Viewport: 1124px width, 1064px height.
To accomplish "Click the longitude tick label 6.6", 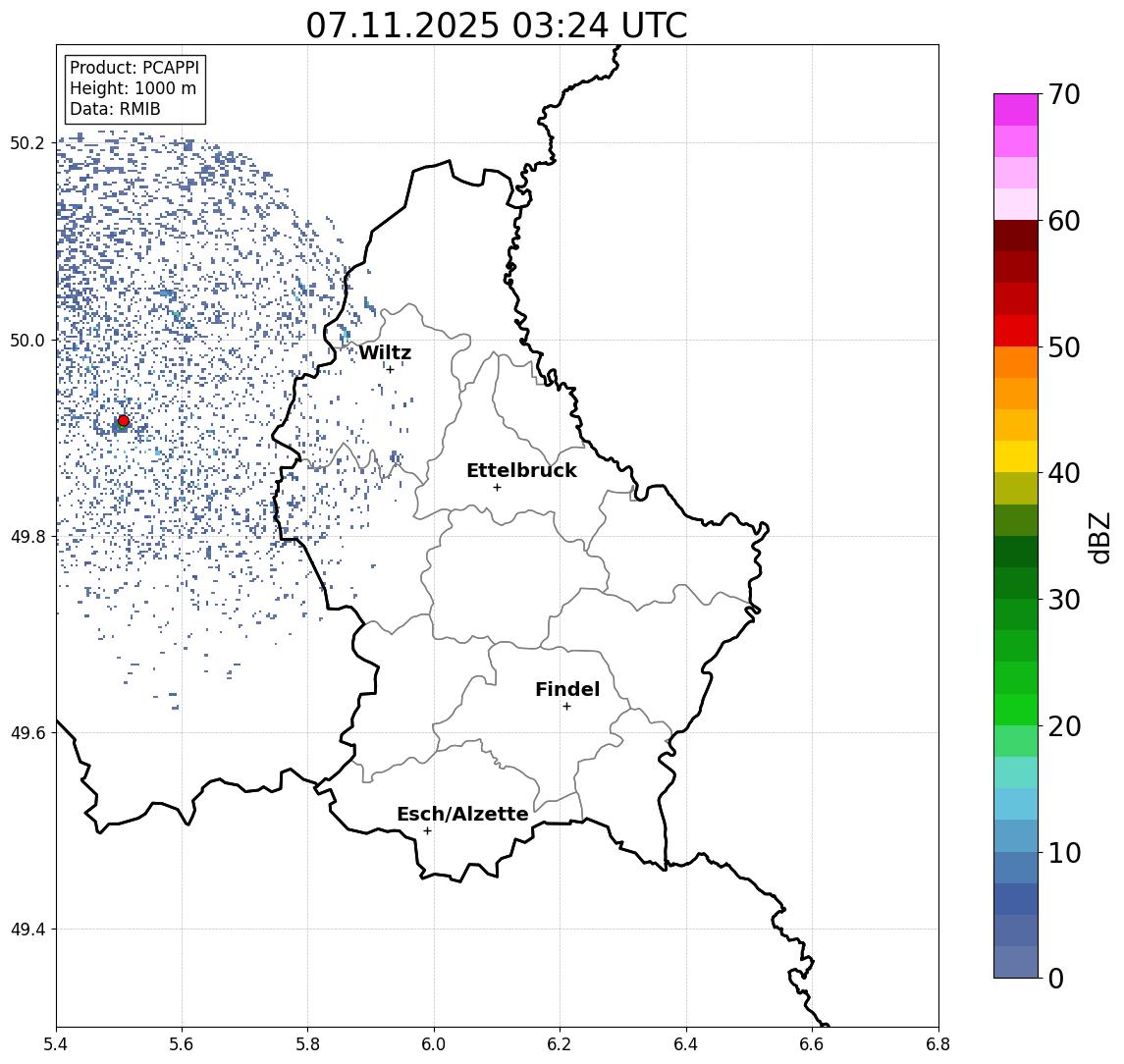I will tap(812, 1044).
